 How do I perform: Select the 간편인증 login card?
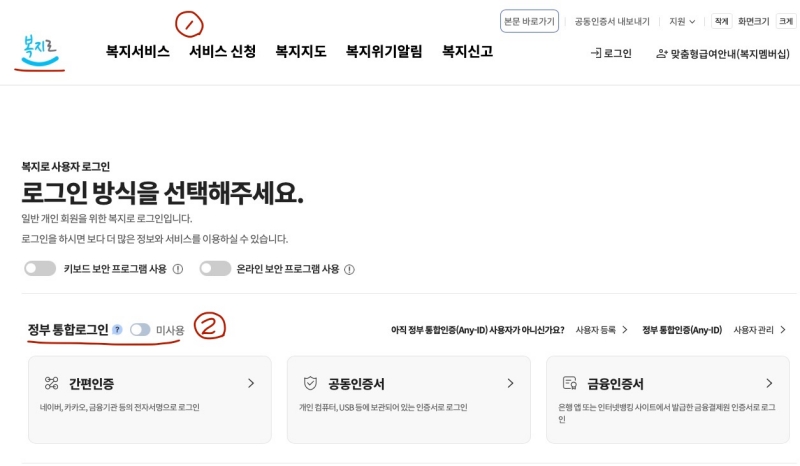[150, 400]
